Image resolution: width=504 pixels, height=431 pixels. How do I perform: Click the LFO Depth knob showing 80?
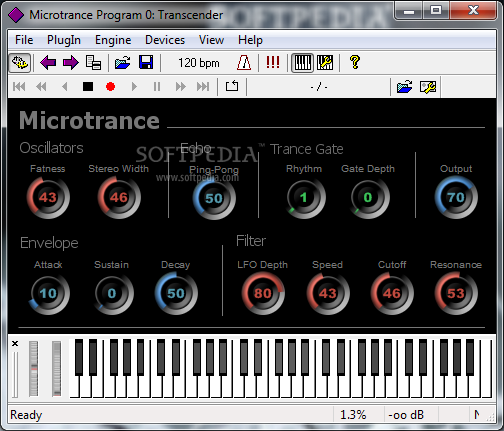pyautogui.click(x=263, y=294)
